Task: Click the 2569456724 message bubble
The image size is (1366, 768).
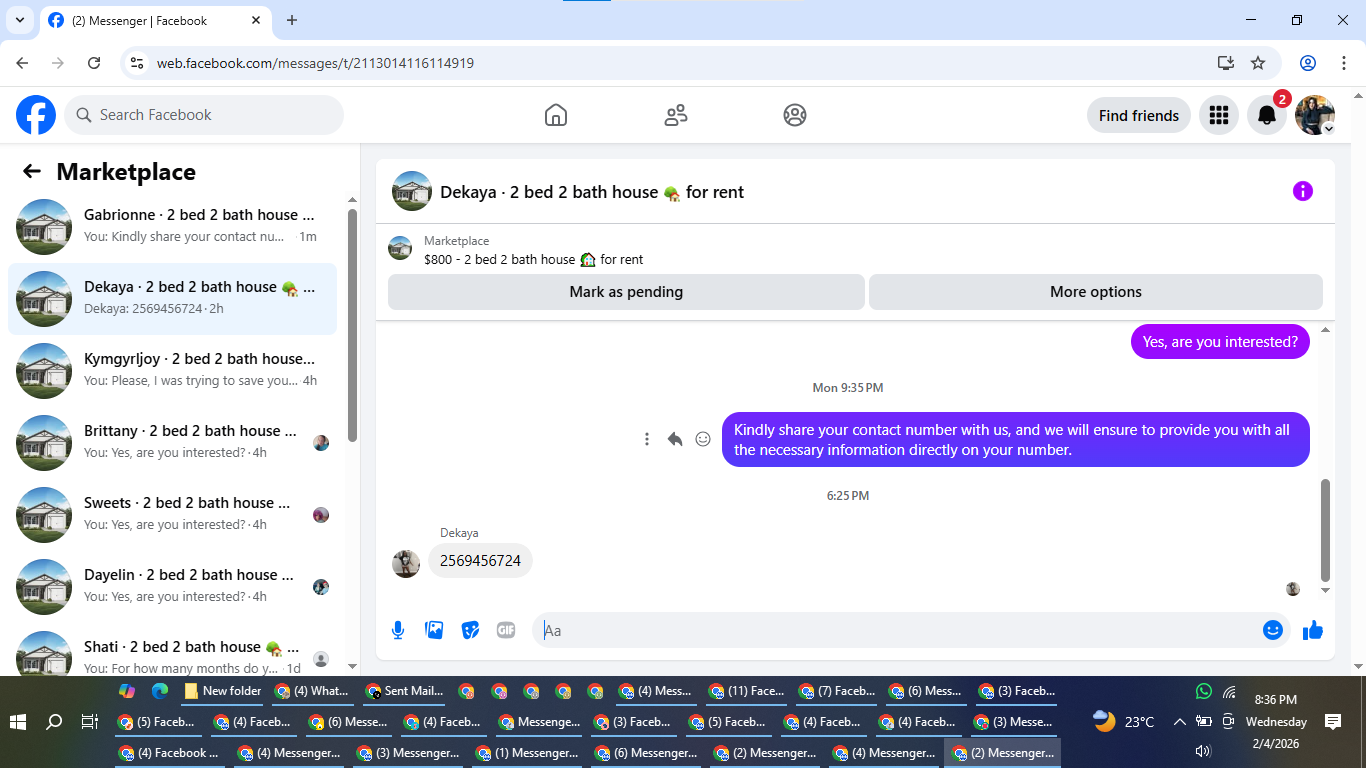Action: coord(480,561)
